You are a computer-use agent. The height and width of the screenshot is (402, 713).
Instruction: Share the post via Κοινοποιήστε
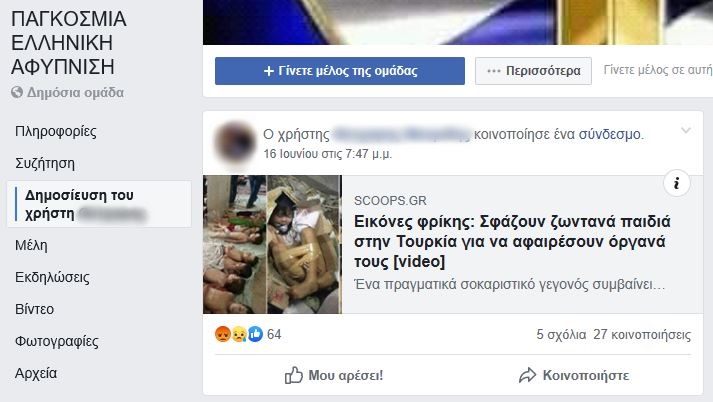(x=574, y=376)
